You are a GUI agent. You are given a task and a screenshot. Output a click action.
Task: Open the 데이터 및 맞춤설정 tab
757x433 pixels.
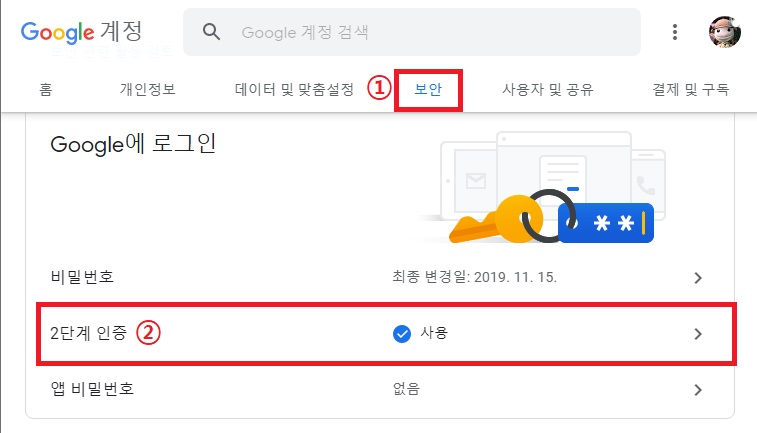coord(294,89)
